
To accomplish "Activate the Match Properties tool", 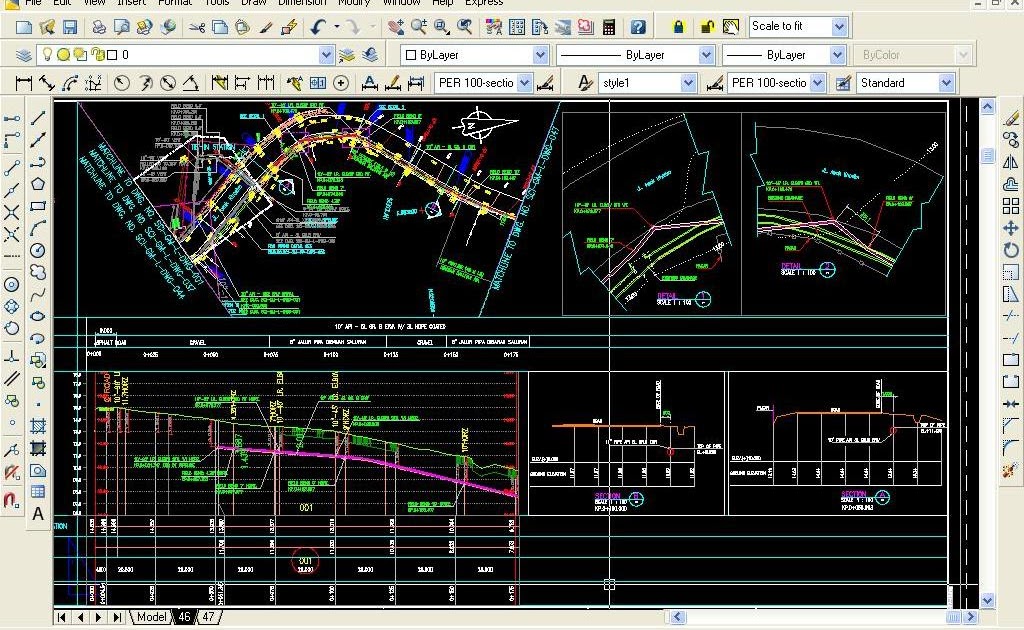I will tap(263, 26).
